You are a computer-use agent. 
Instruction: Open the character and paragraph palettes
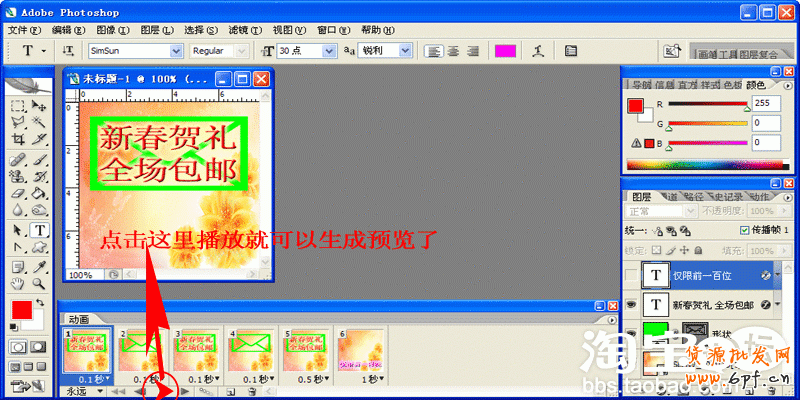click(x=570, y=50)
